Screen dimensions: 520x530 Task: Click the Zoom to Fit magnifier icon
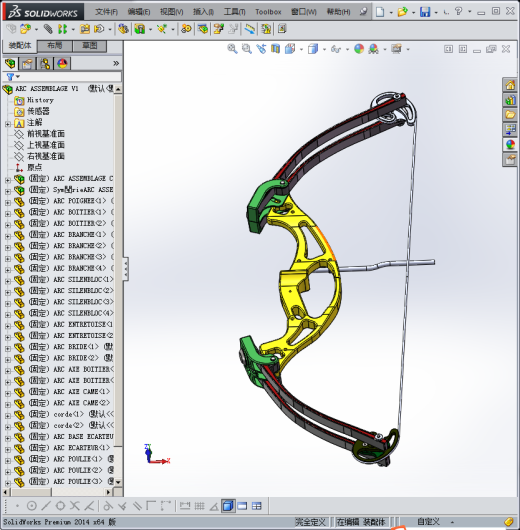click(232, 49)
